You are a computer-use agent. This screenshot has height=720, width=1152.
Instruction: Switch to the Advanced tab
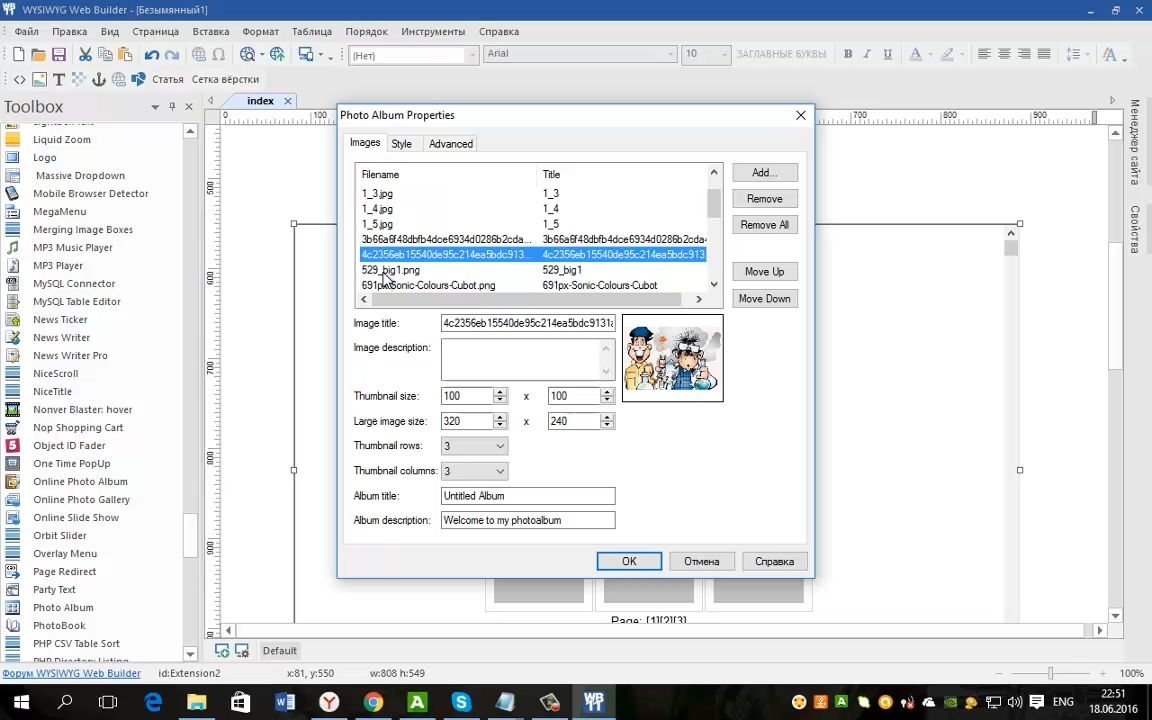pyautogui.click(x=450, y=144)
